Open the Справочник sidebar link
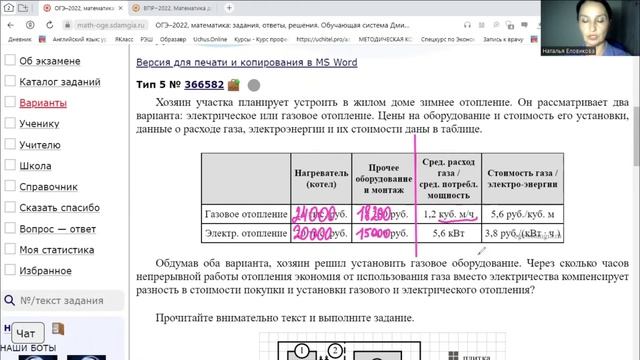The height and width of the screenshot is (360, 640). coord(49,187)
